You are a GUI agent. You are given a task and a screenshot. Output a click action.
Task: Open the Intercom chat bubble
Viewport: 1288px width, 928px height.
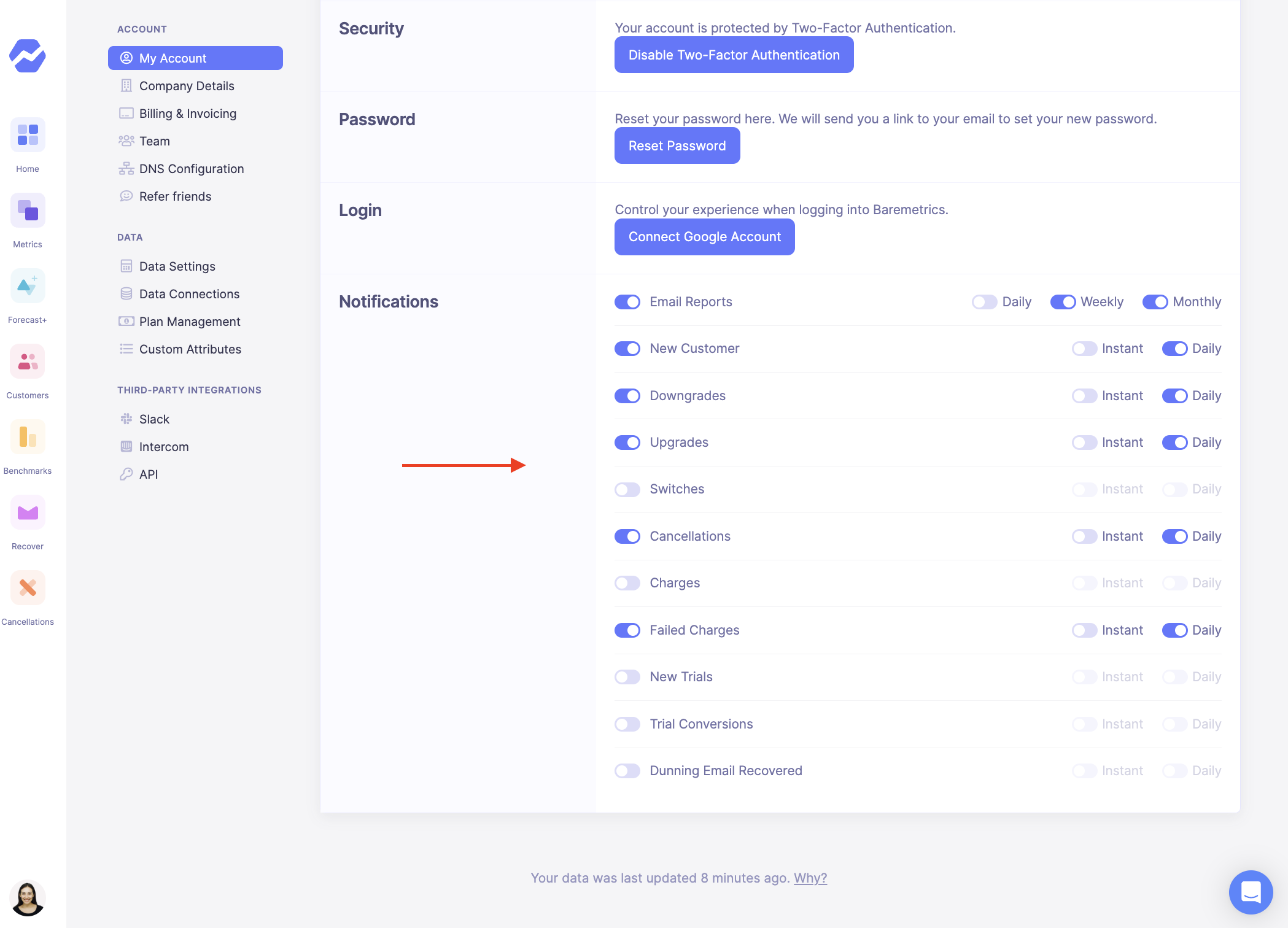(1251, 892)
